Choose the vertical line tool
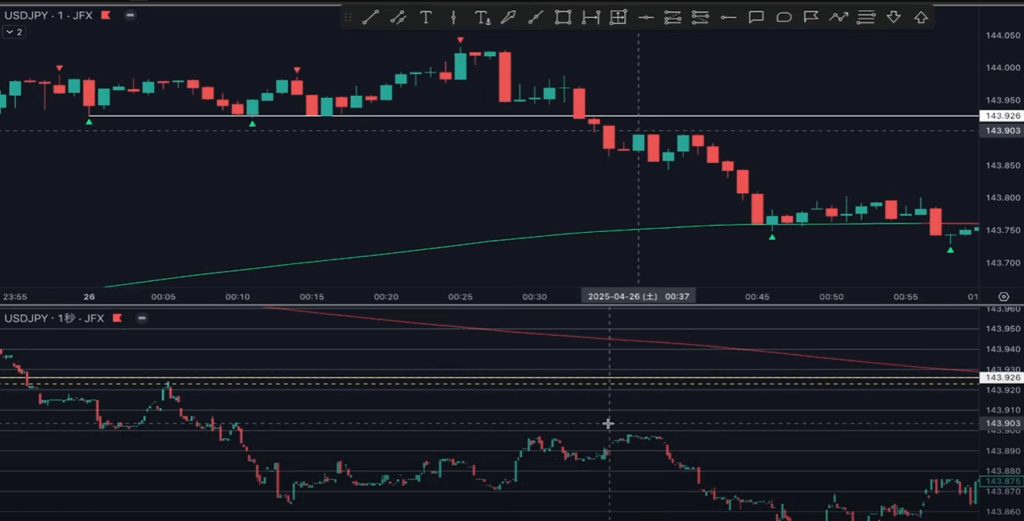This screenshot has width=1024, height=521. pyautogui.click(x=453, y=17)
